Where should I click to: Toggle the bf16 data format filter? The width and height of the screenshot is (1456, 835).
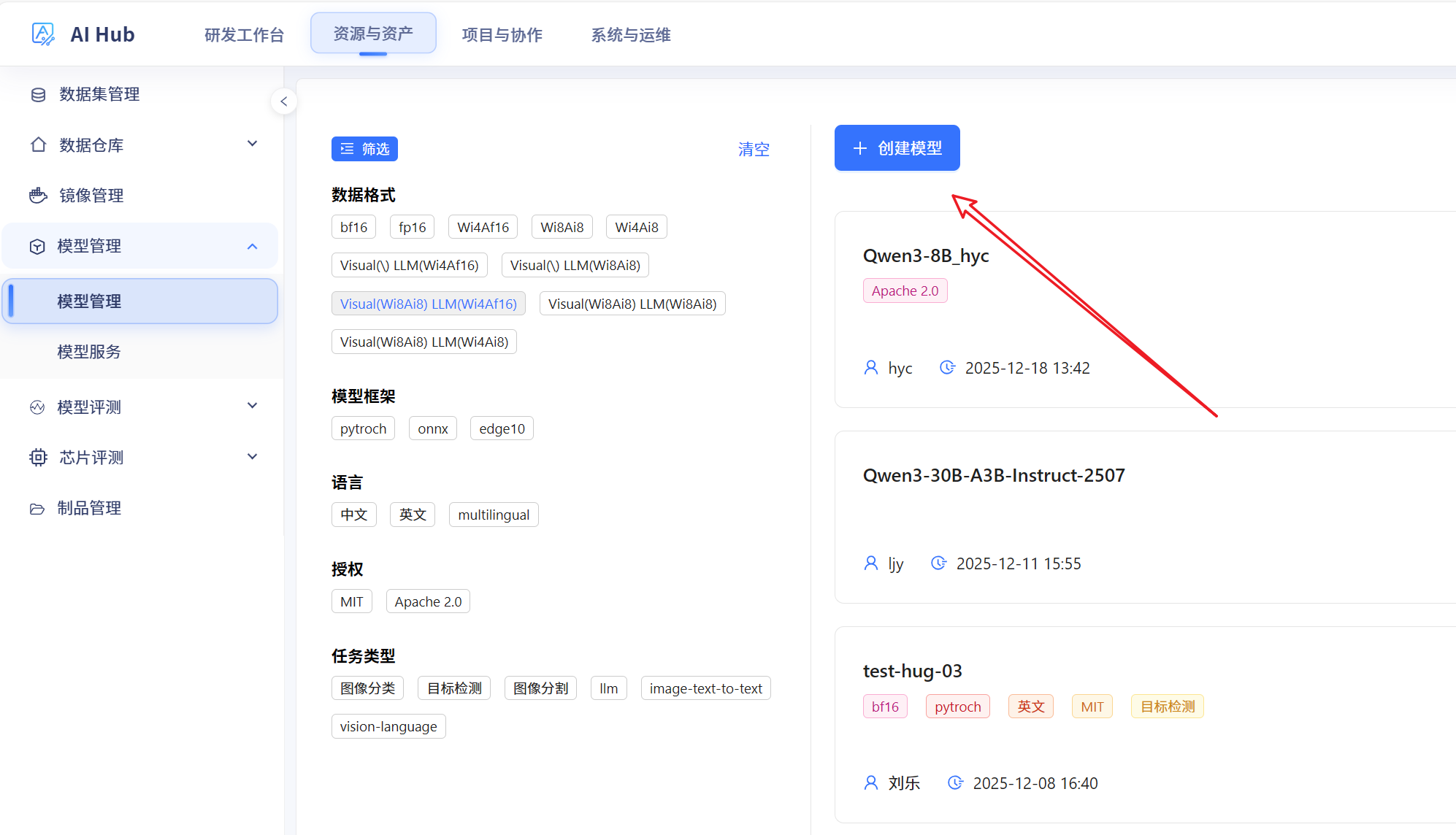354,227
